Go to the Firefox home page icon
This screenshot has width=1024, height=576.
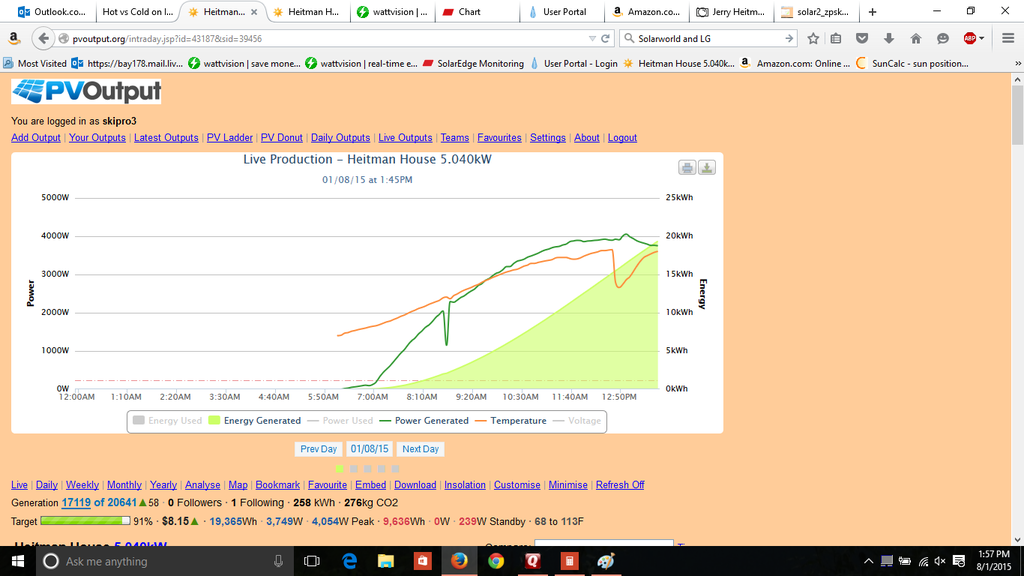tap(916, 39)
